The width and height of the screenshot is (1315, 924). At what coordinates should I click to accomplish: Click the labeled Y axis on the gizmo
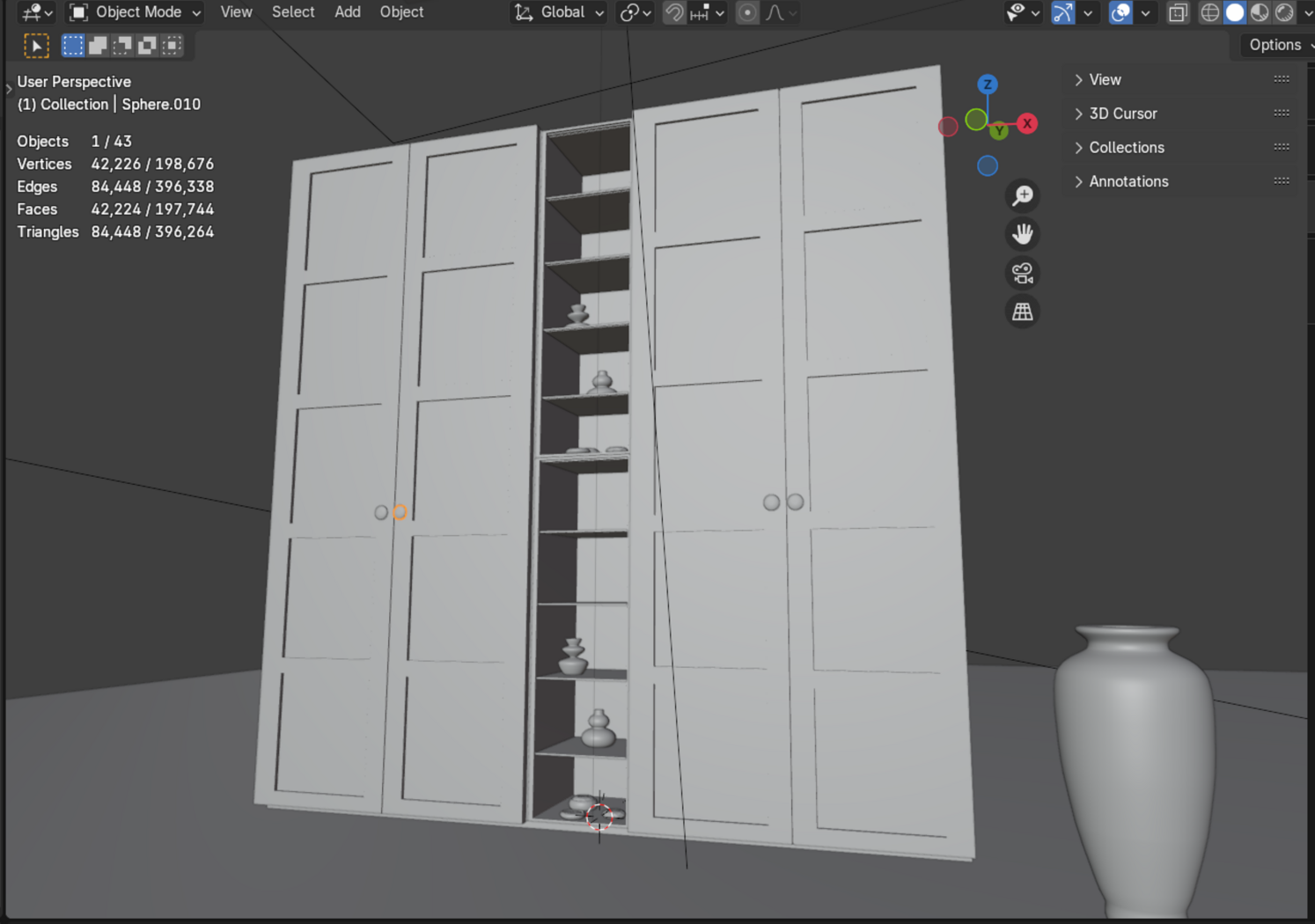(999, 132)
